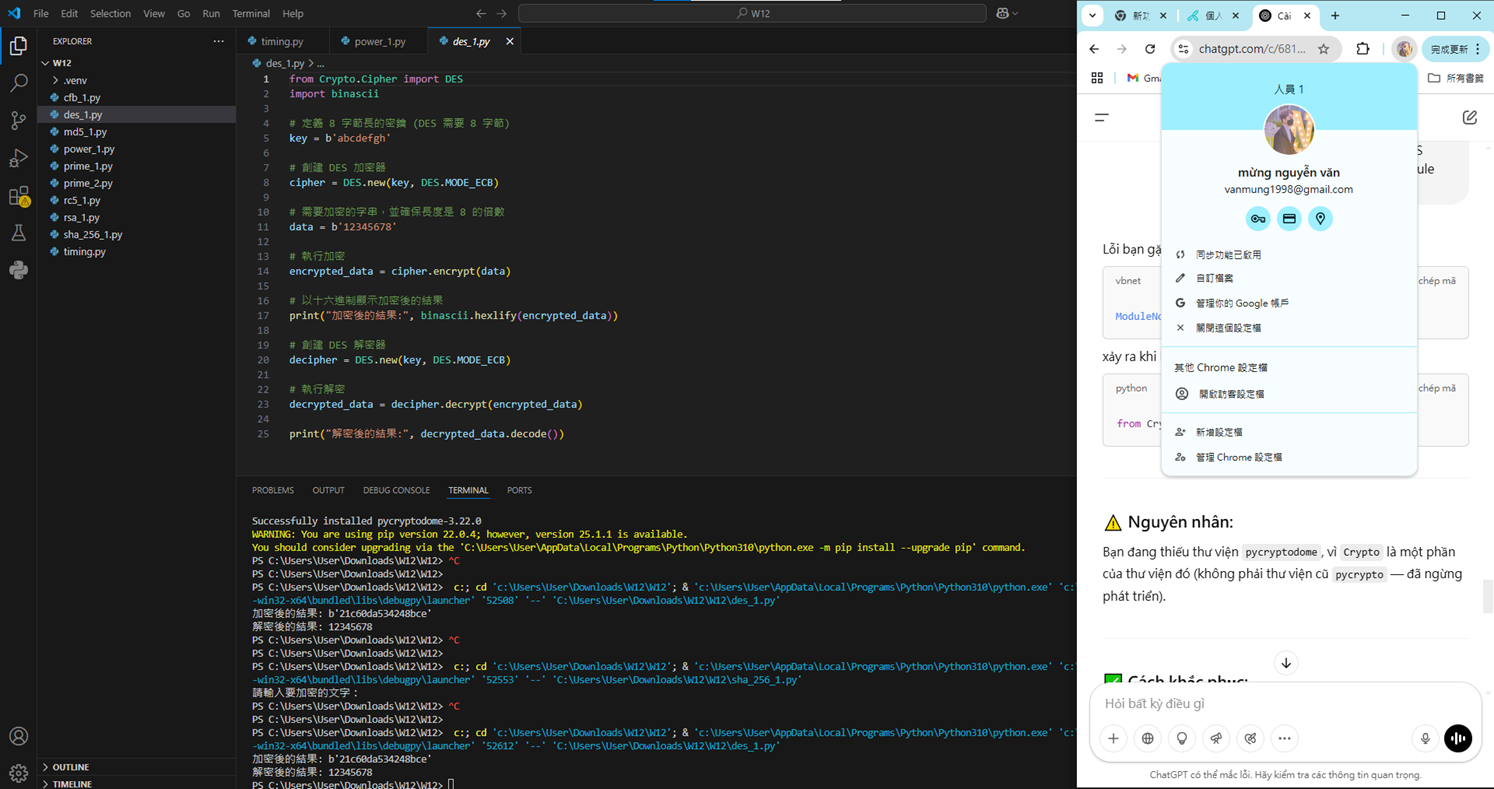Open Chrome profile passwords key icon
The height and width of the screenshot is (789, 1494).
point(1257,219)
